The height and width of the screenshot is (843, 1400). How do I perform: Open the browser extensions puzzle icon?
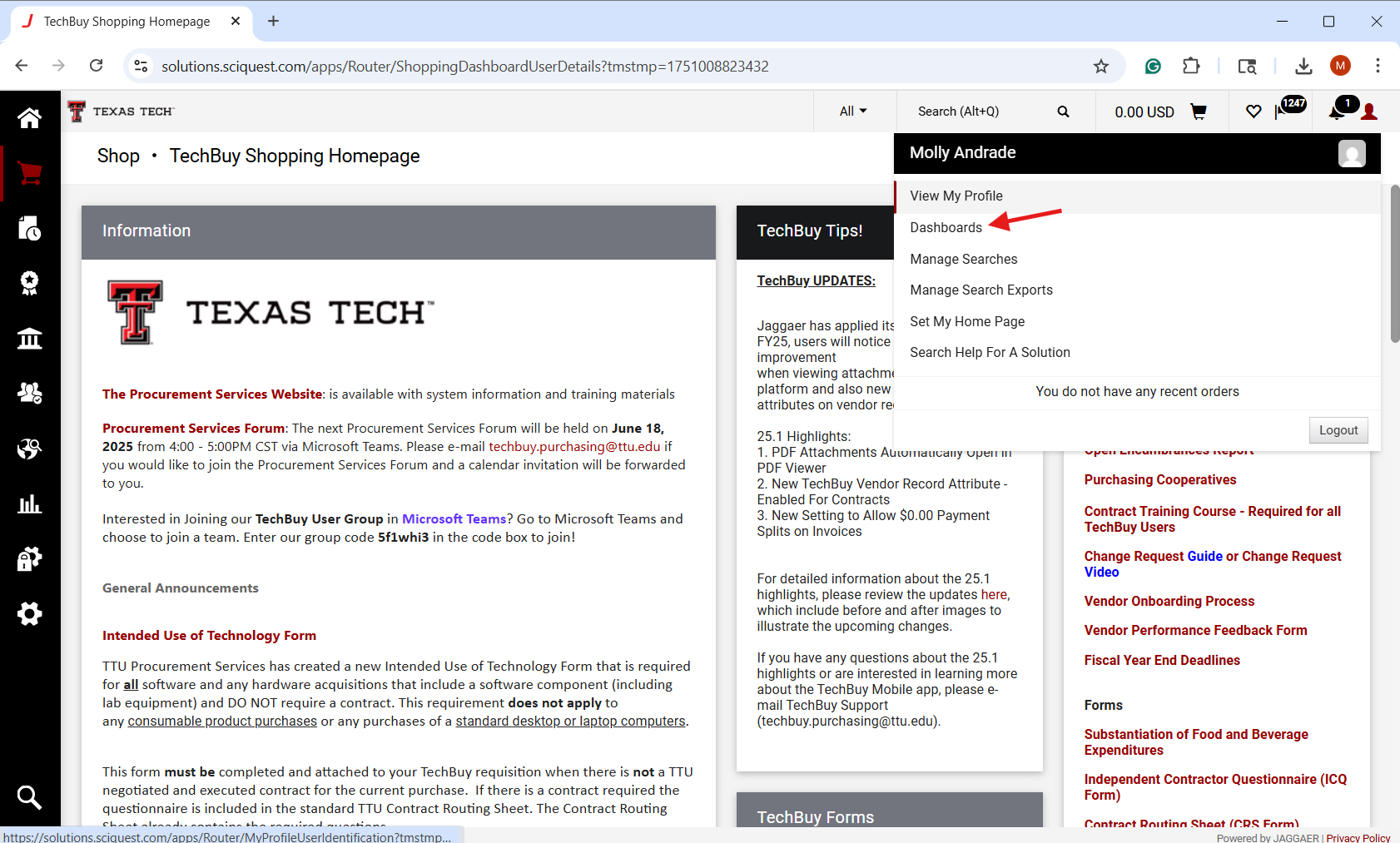coord(1191,66)
